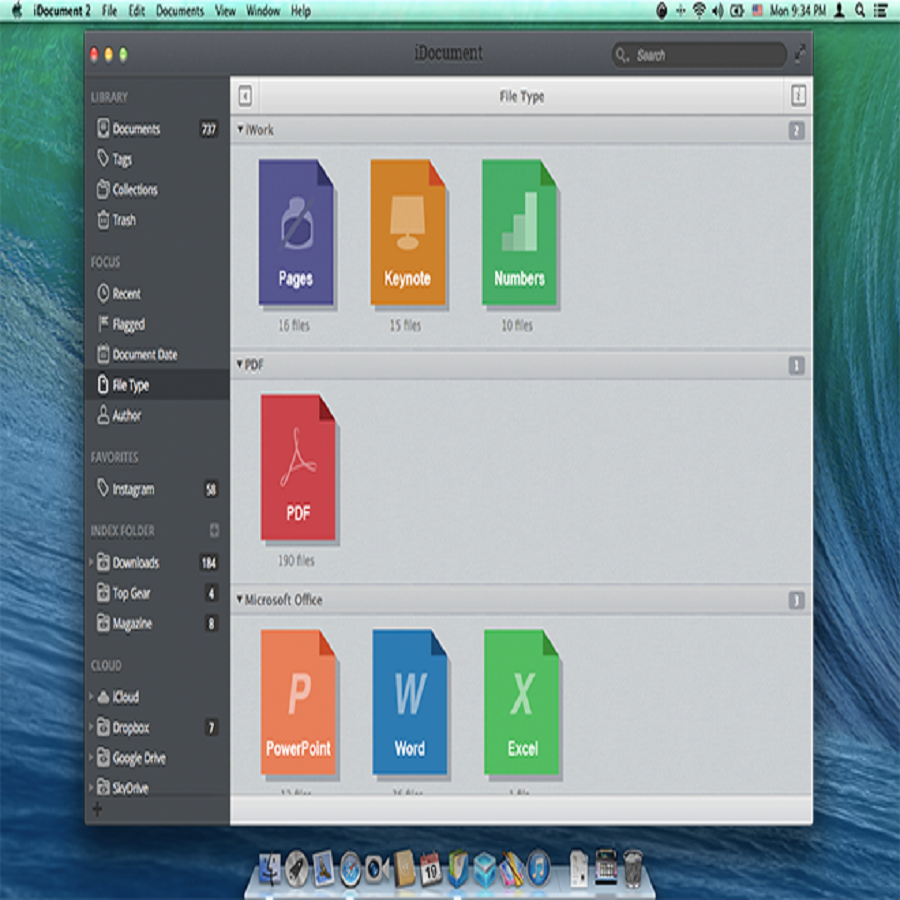Open the PowerPoint file type icon
900x900 pixels.
pos(298,703)
